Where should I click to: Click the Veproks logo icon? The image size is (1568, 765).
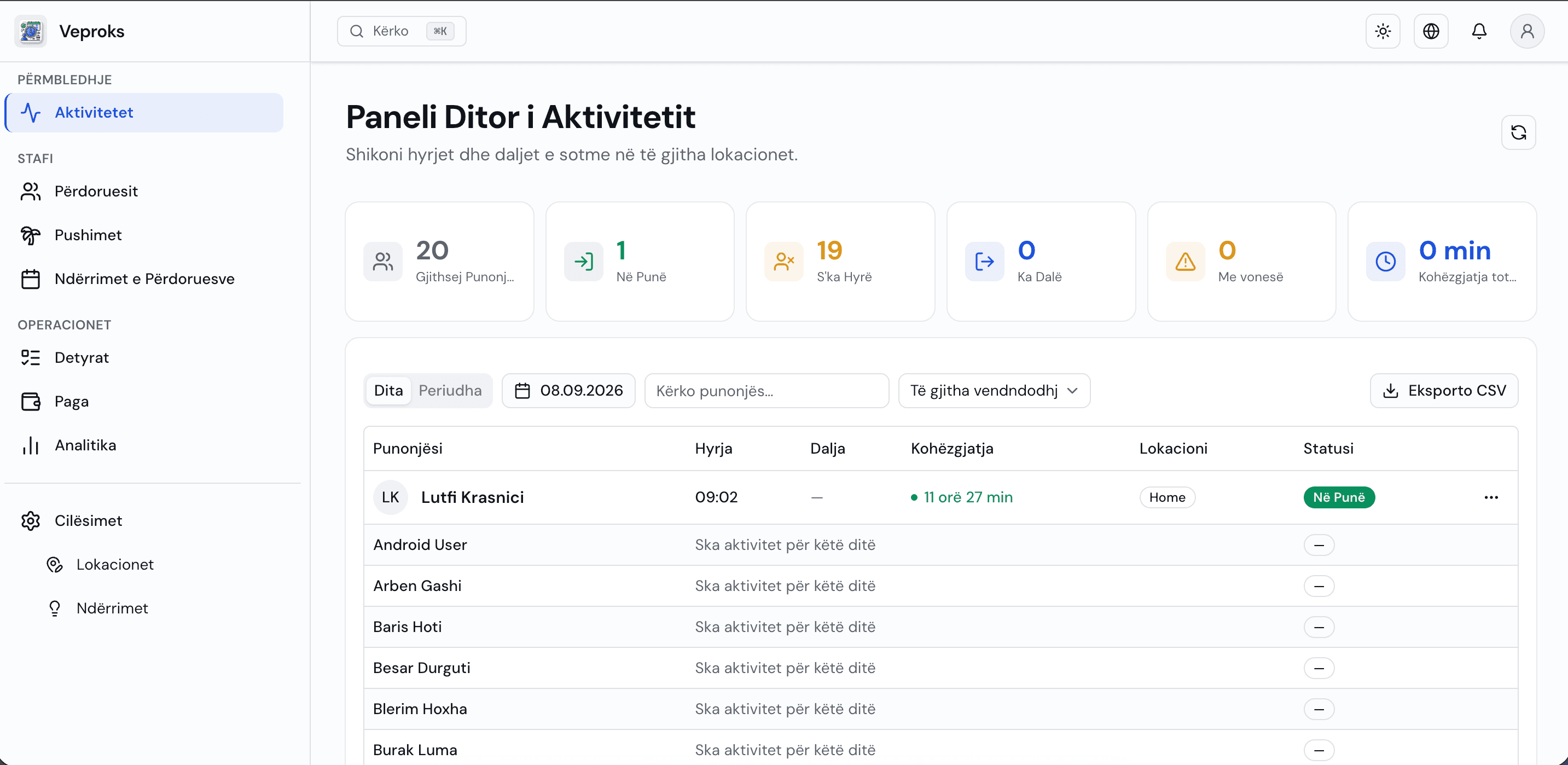(31, 31)
